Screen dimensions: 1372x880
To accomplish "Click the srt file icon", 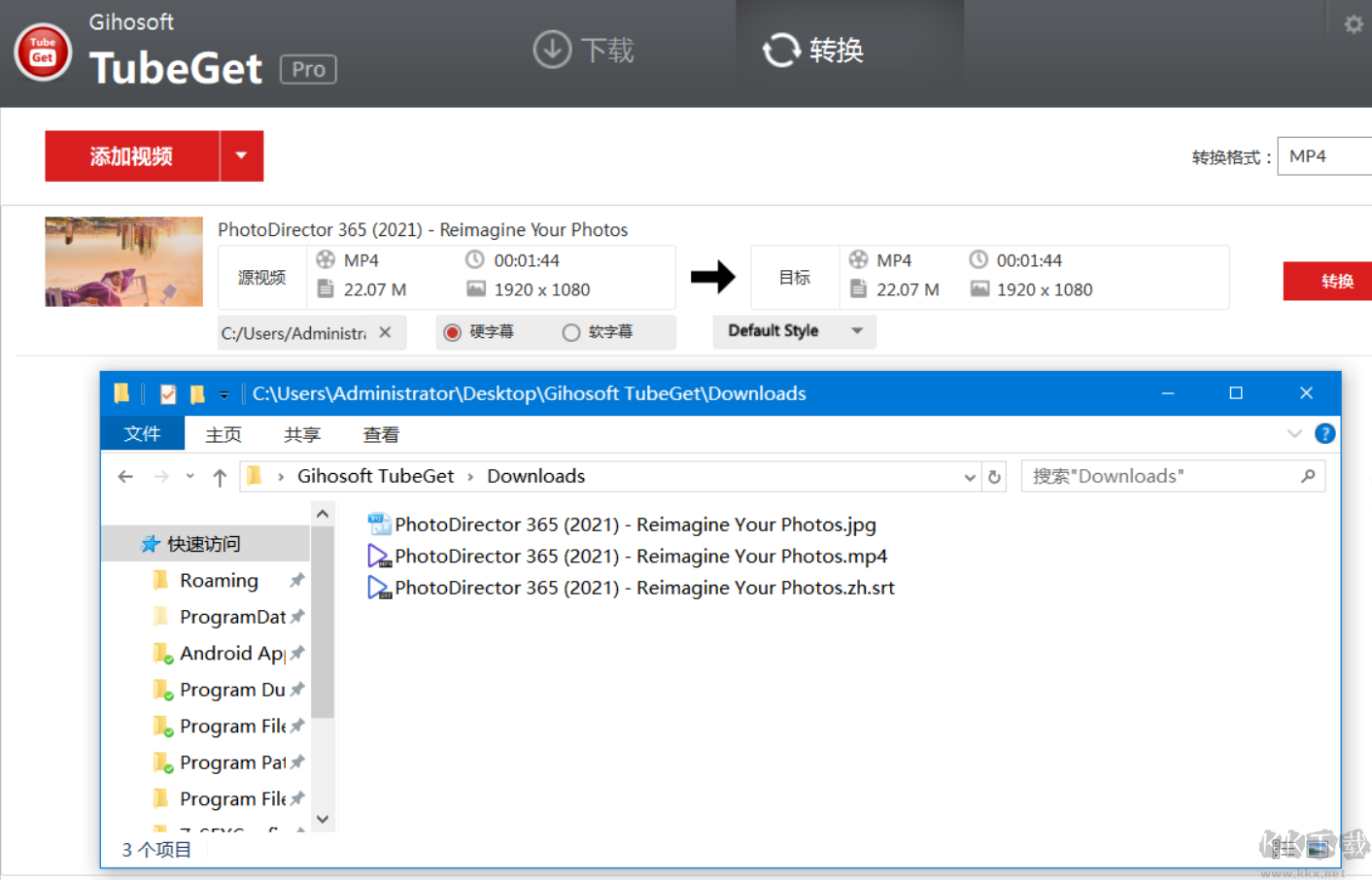I will (379, 588).
